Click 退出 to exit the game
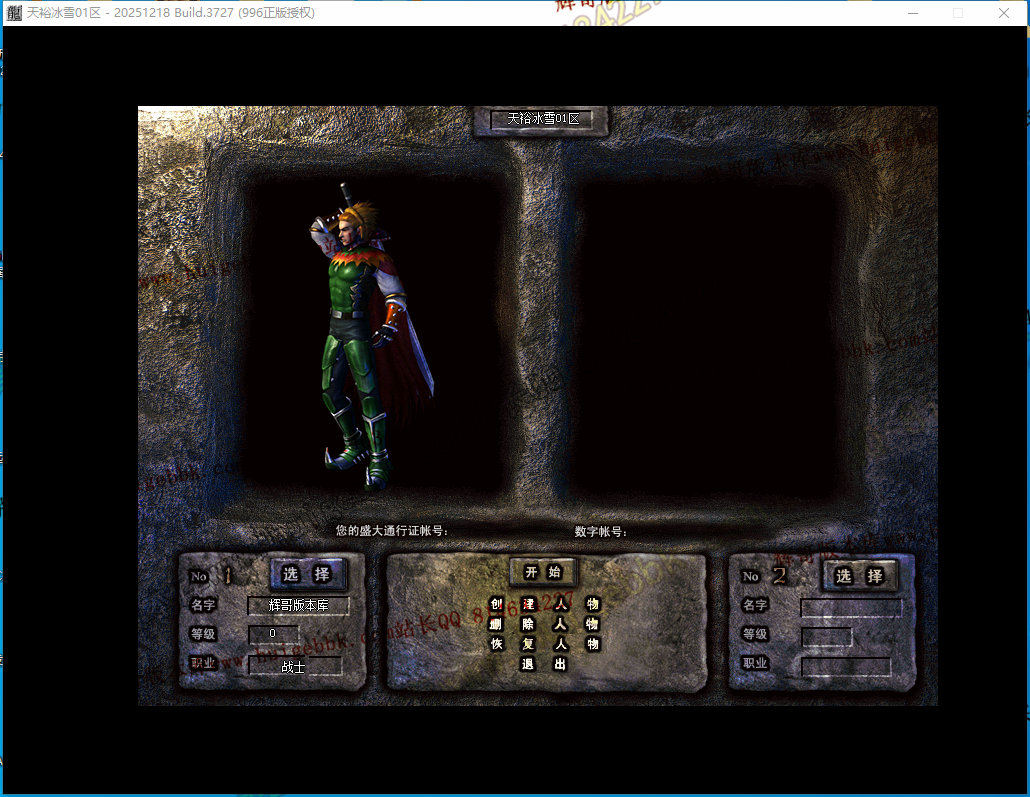The image size is (1030, 797). (544, 664)
